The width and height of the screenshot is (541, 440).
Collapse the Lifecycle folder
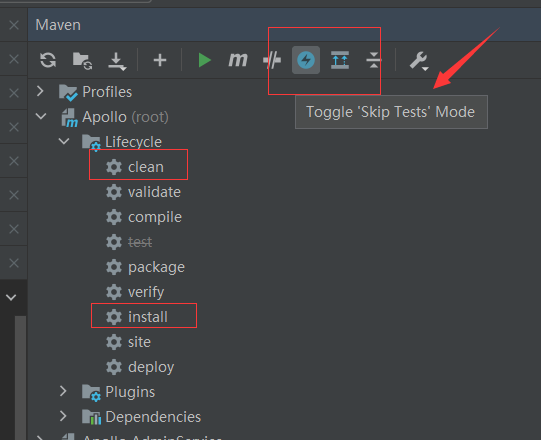pos(64,141)
